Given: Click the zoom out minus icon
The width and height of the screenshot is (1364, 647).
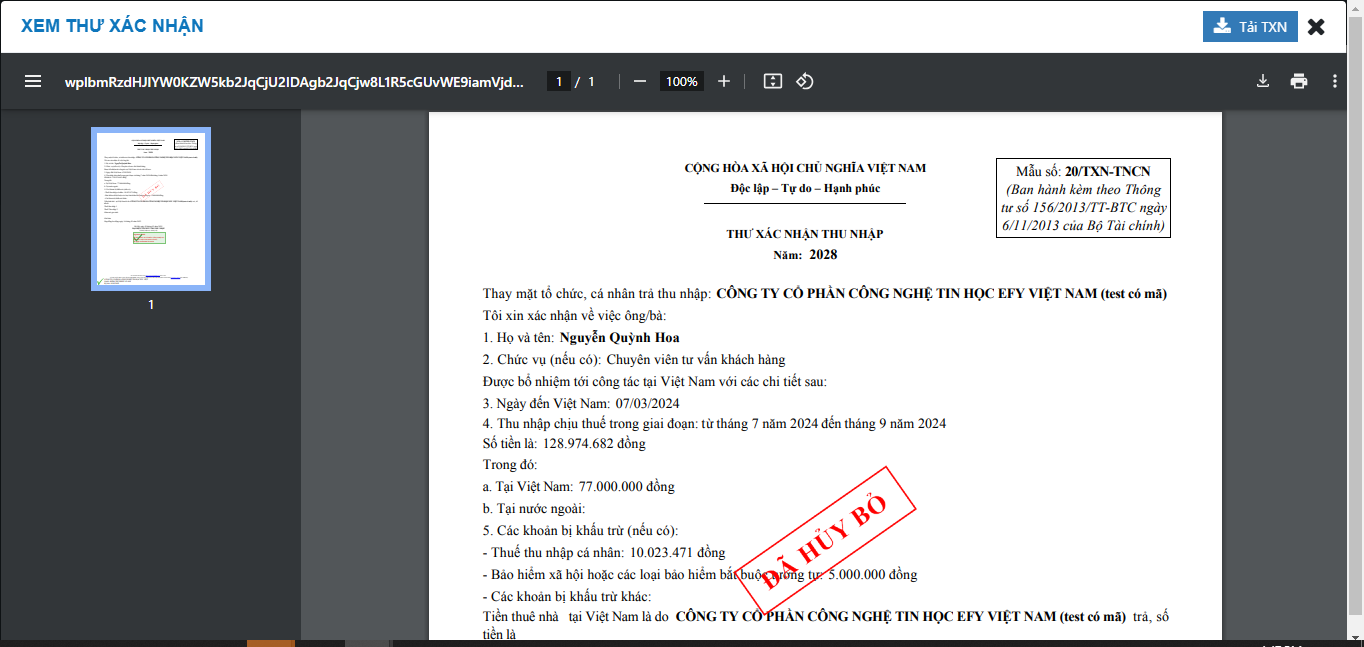Looking at the screenshot, I should point(640,81).
